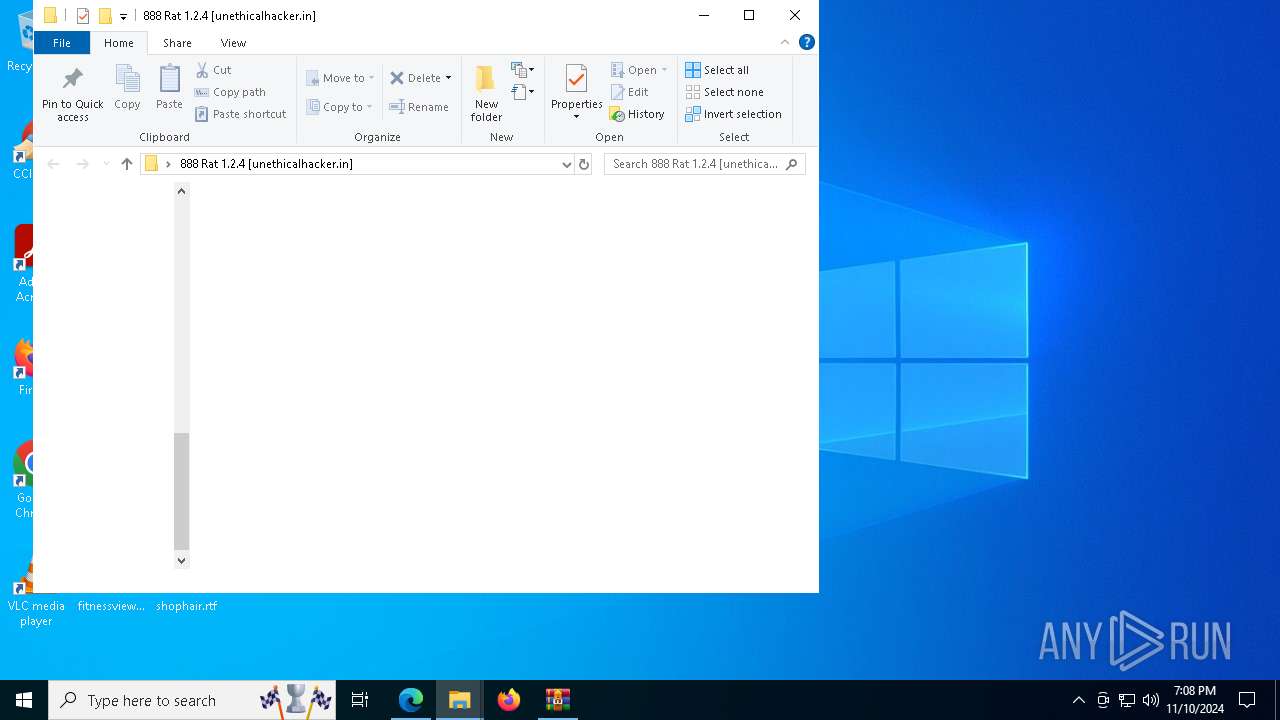Open the Move to dropdown
The width and height of the screenshot is (1280, 720).
click(340, 78)
